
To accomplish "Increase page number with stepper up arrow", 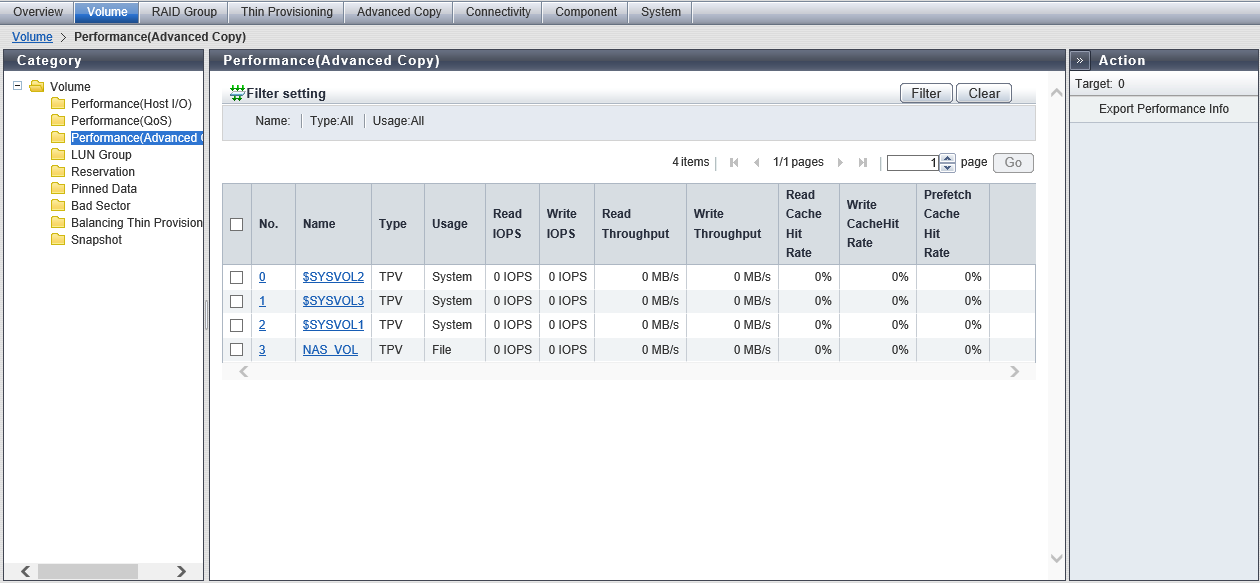I will 948,158.
